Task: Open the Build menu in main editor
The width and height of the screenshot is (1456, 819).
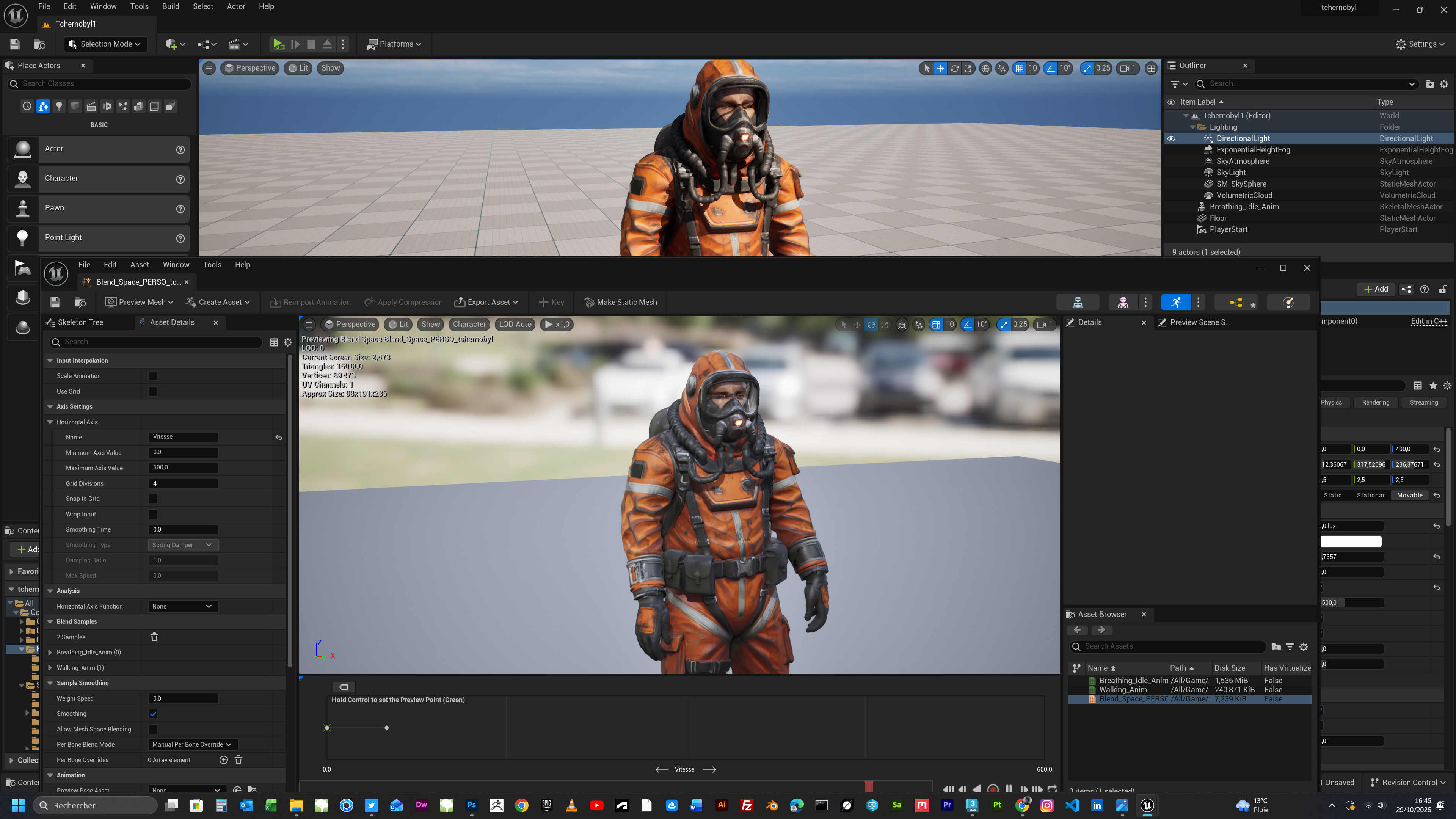Action: [x=171, y=6]
